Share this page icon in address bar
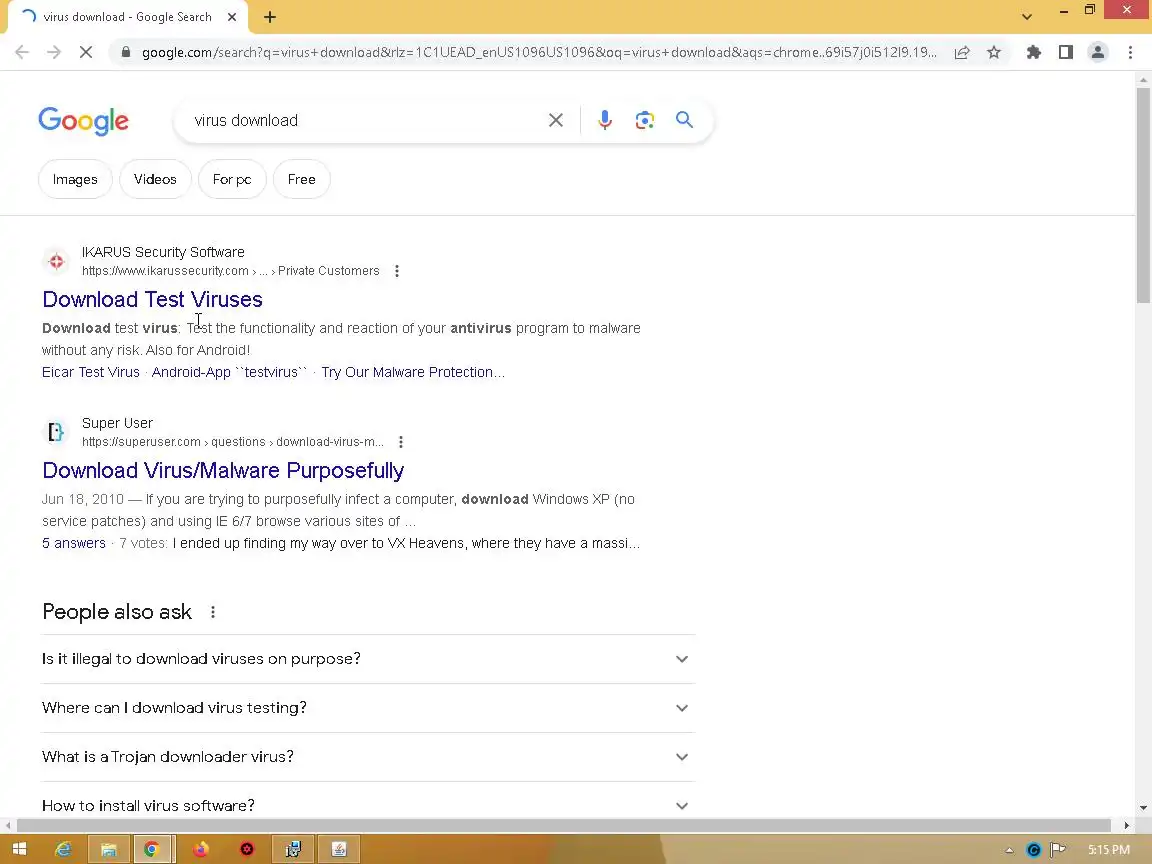The image size is (1152, 864). pos(962,52)
